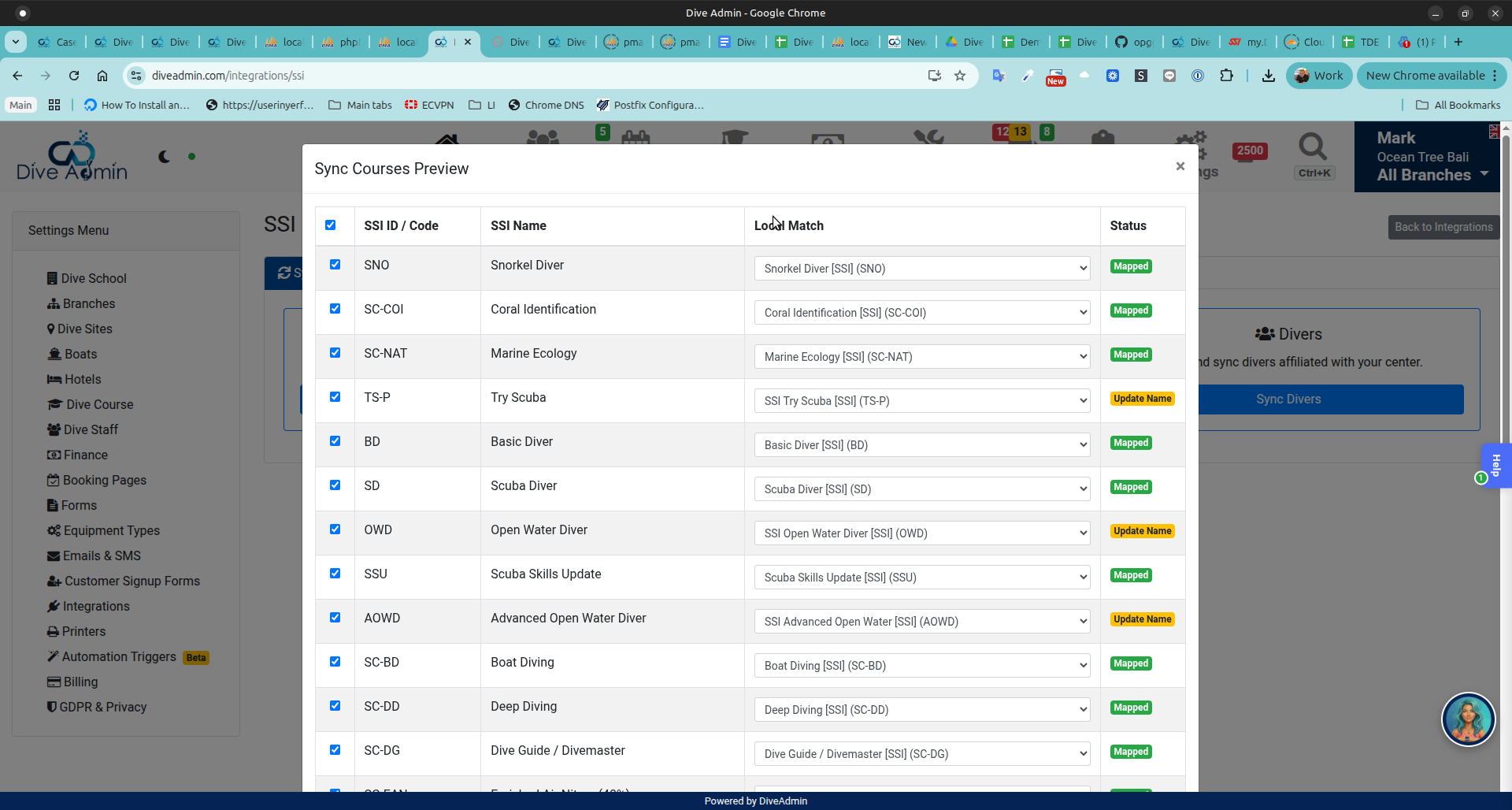Open the ECVPN bookmark
This screenshot has height=810, width=1512.
(429, 105)
